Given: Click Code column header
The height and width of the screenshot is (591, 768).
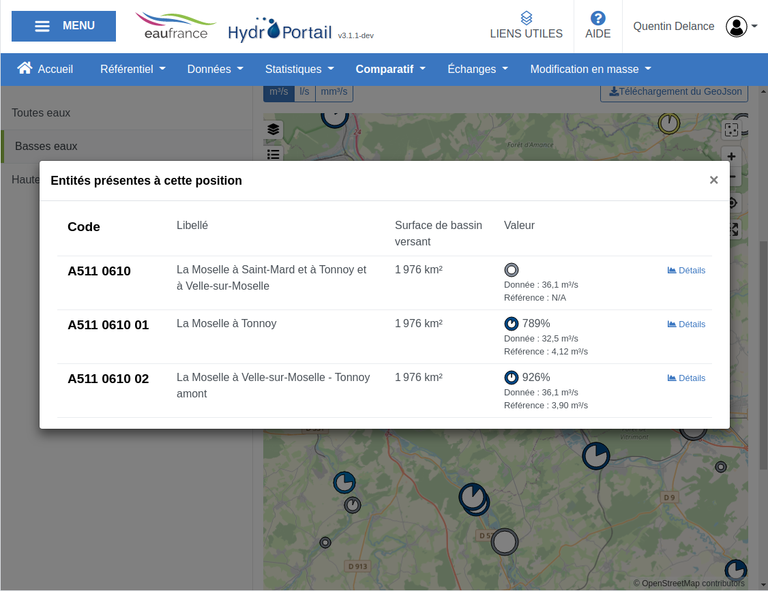Looking at the screenshot, I should coord(84,227).
